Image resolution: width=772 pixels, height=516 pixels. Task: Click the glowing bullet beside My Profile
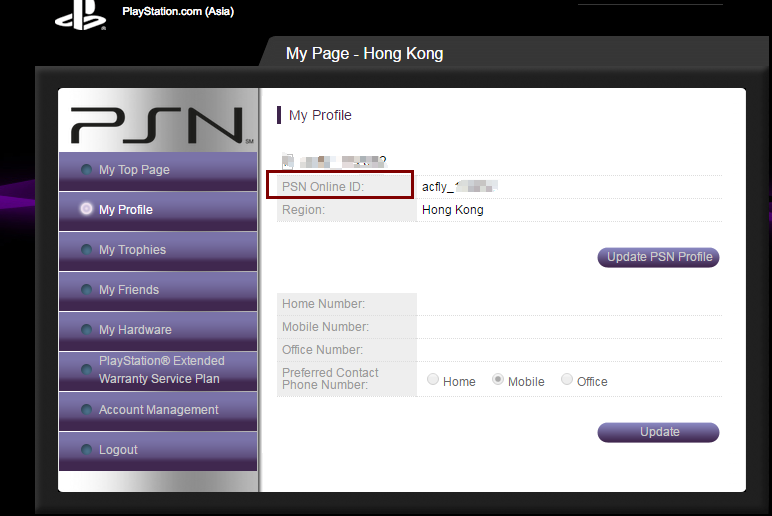pyautogui.click(x=86, y=209)
